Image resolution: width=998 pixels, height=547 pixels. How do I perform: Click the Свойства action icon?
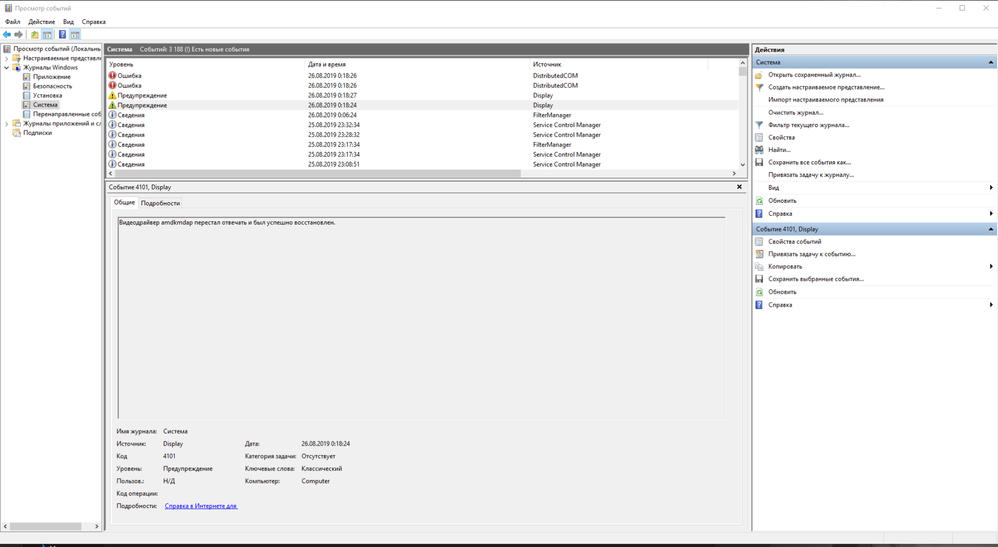pos(759,138)
